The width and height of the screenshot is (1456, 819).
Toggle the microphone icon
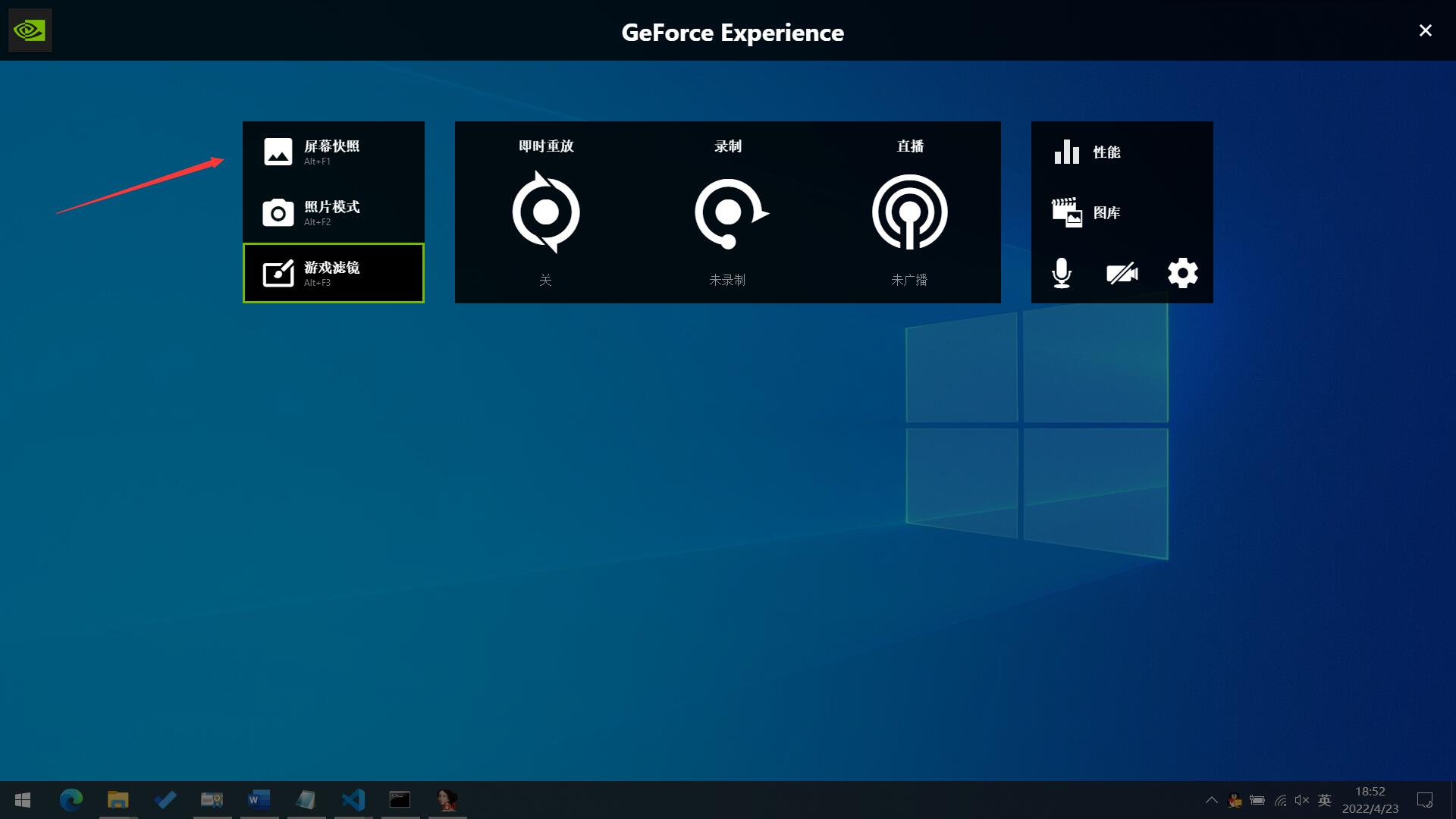click(1062, 273)
